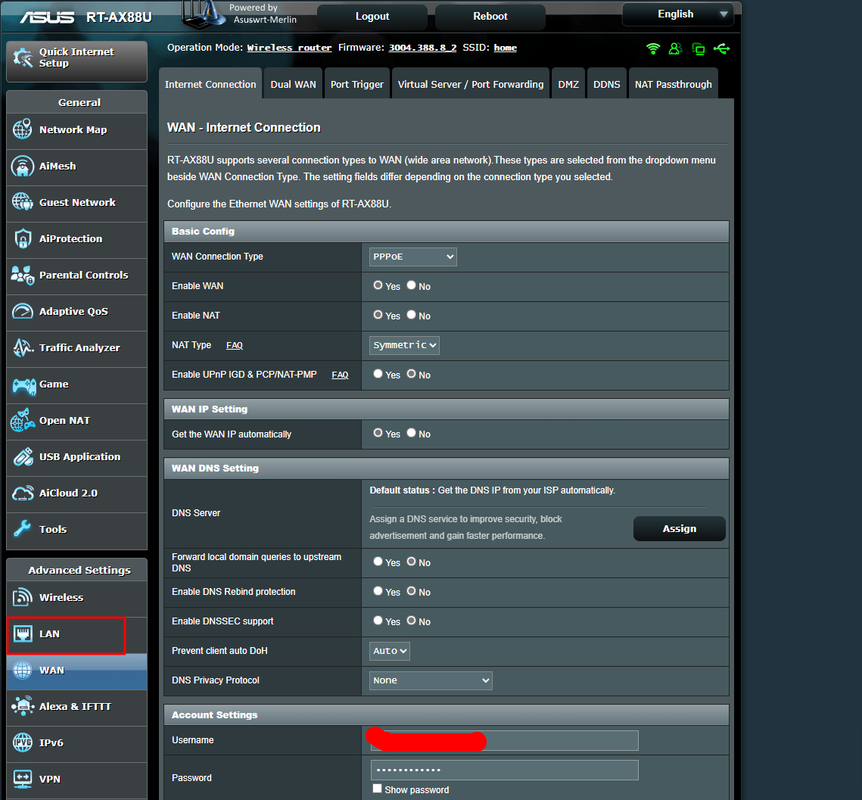Set Enable DNSSEC support to No
862x800 pixels.
point(411,621)
